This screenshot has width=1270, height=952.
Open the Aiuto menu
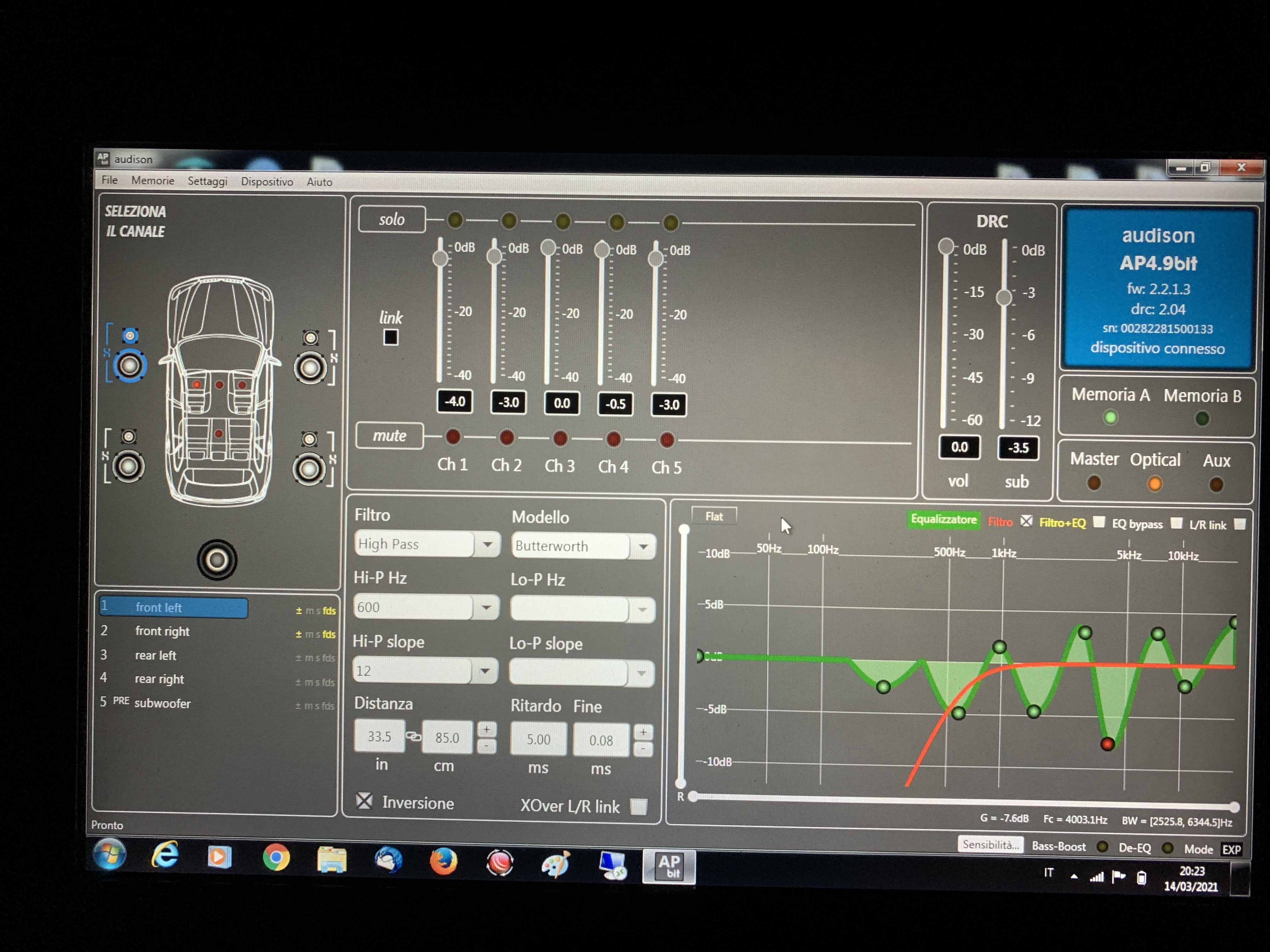319,182
